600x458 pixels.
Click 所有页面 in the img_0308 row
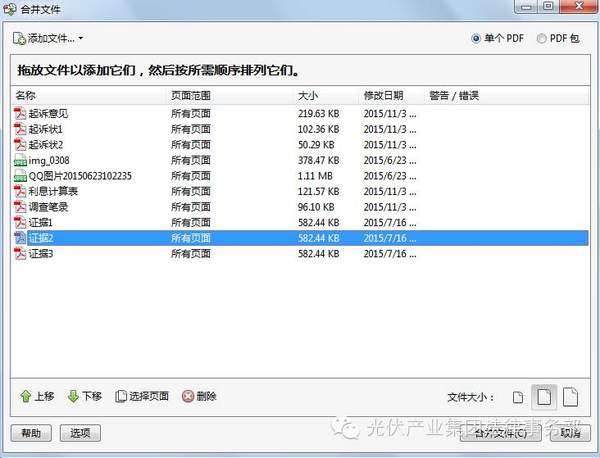click(x=191, y=160)
